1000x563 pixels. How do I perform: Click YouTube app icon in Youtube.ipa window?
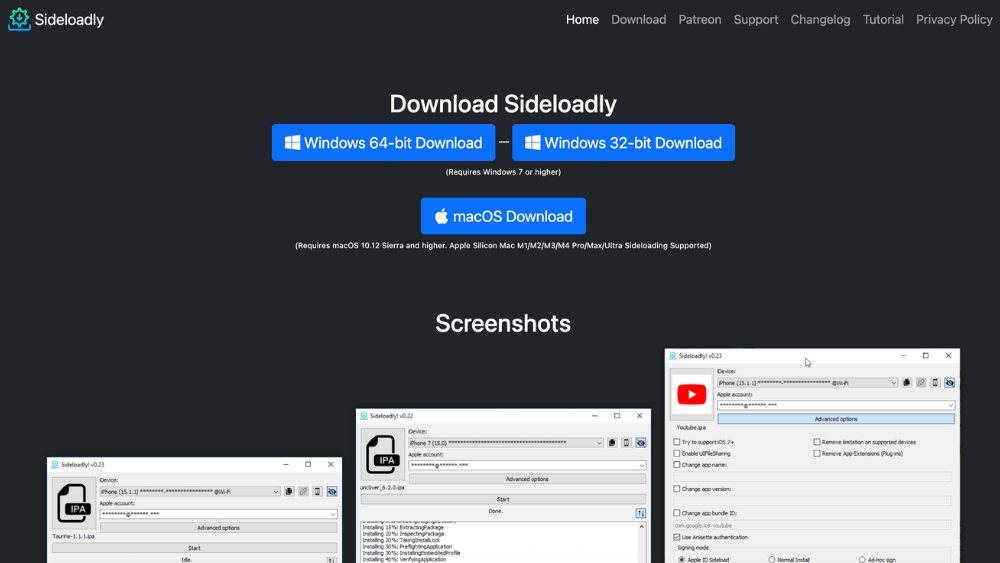pyautogui.click(x=691, y=394)
